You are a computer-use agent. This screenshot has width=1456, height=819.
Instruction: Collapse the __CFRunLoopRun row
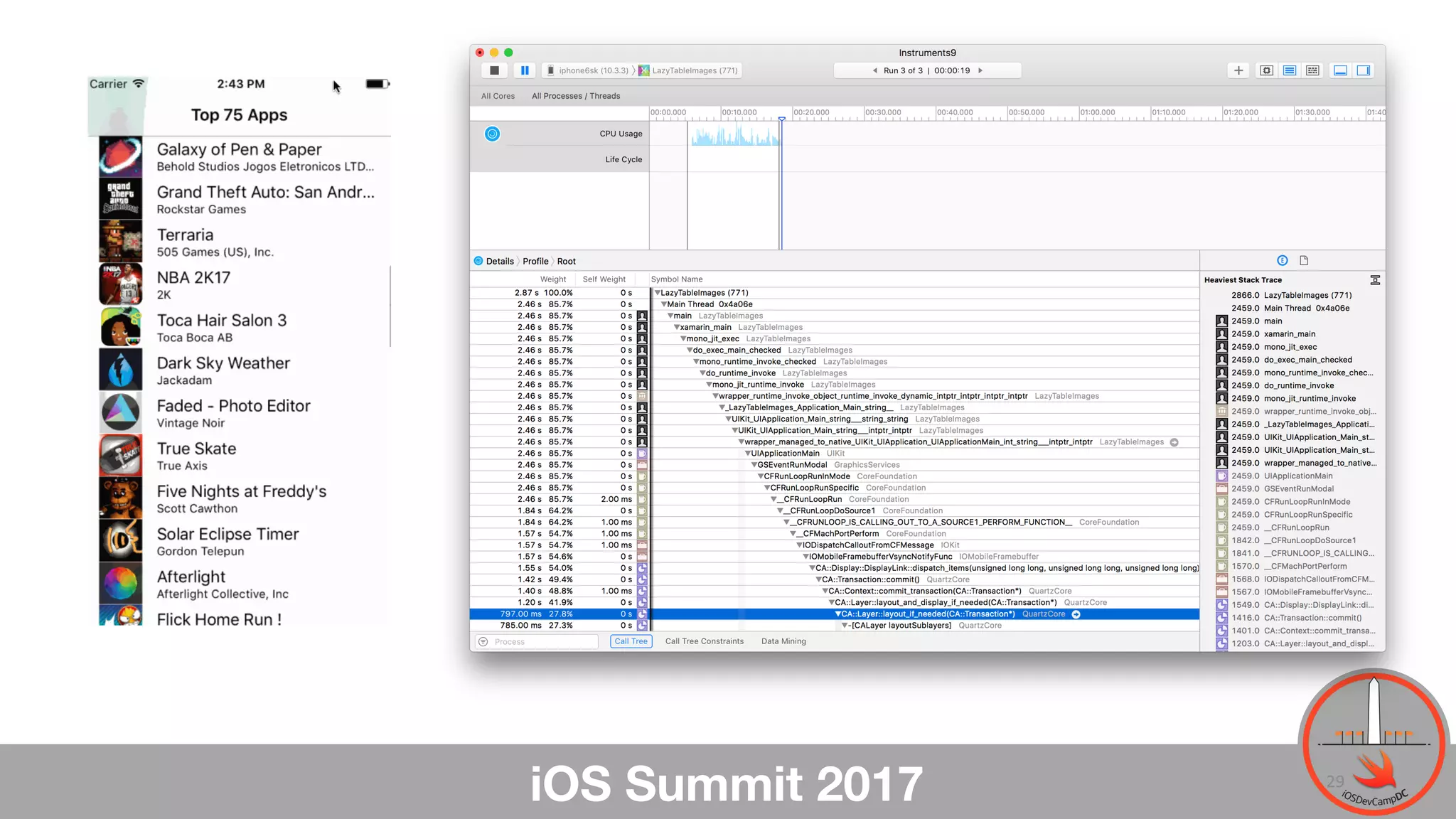pos(773,499)
